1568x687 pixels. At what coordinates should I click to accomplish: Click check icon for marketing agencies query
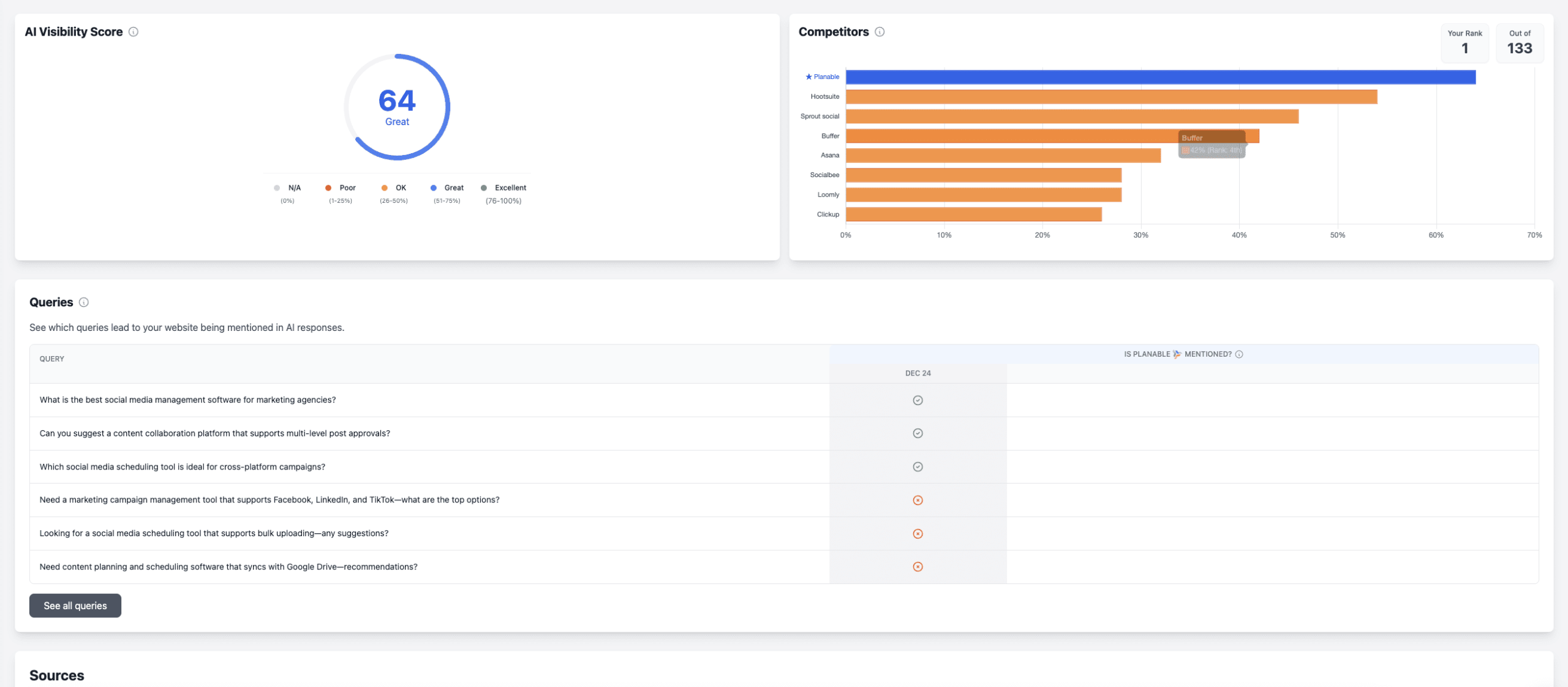pyautogui.click(x=918, y=400)
